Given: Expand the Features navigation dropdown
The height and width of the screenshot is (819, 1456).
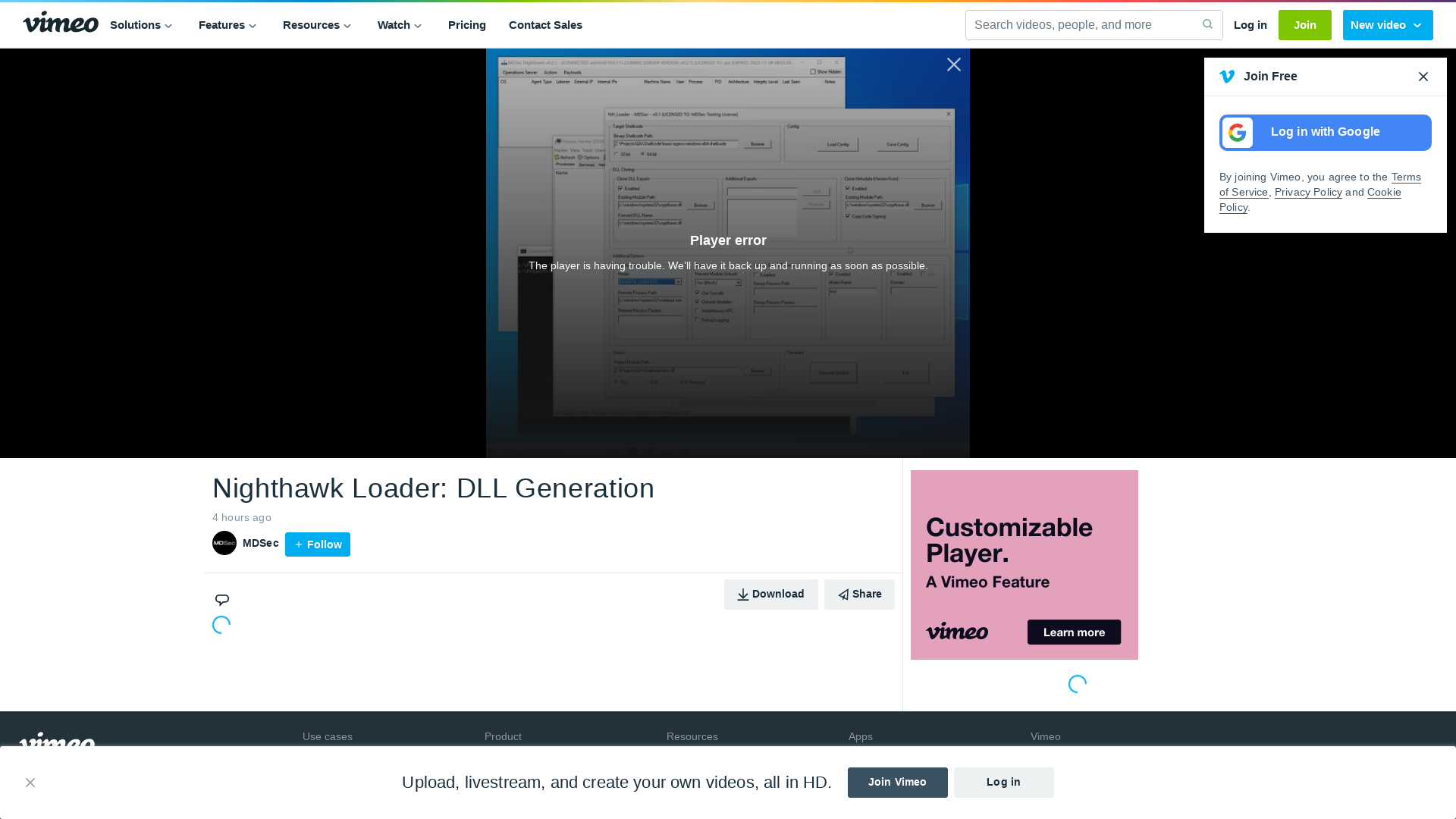Looking at the screenshot, I should click(x=228, y=25).
